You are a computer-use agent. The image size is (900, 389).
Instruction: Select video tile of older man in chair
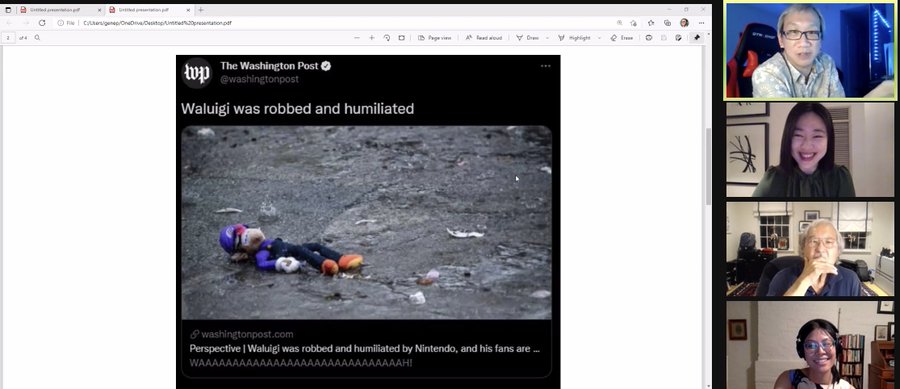click(810, 249)
